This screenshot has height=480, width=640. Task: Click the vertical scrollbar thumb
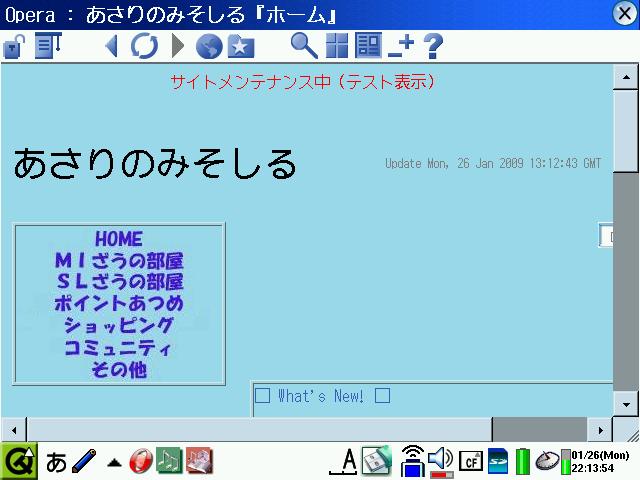626,131
